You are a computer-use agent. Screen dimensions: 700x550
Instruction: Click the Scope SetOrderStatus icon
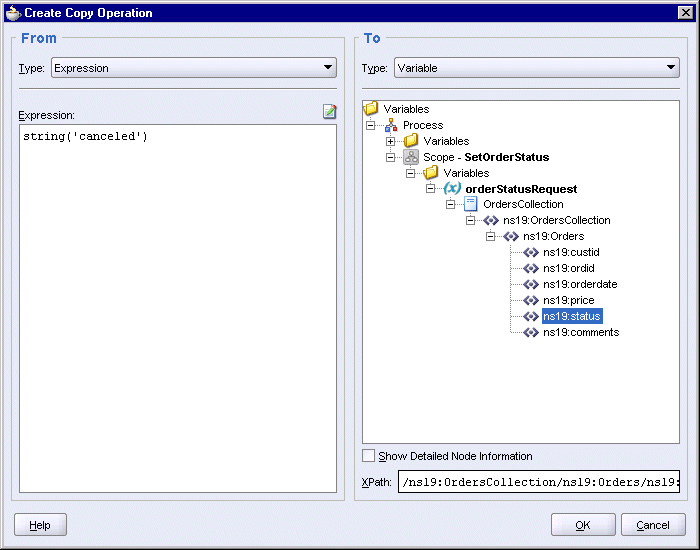point(411,157)
